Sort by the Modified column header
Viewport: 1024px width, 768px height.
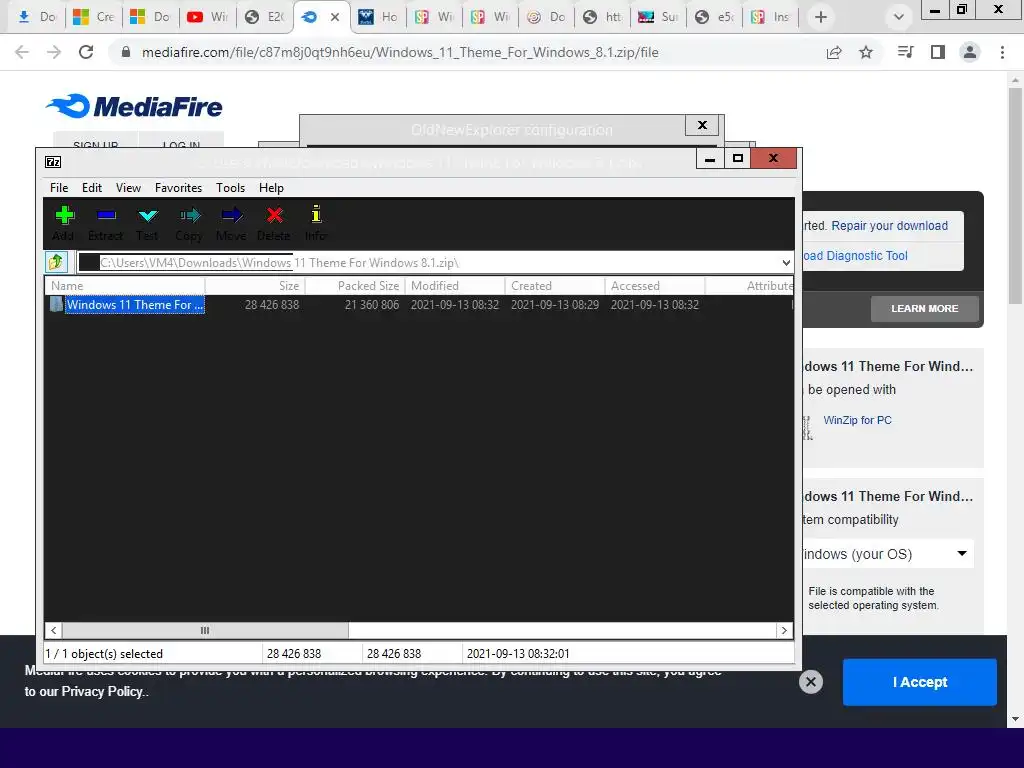[455, 286]
